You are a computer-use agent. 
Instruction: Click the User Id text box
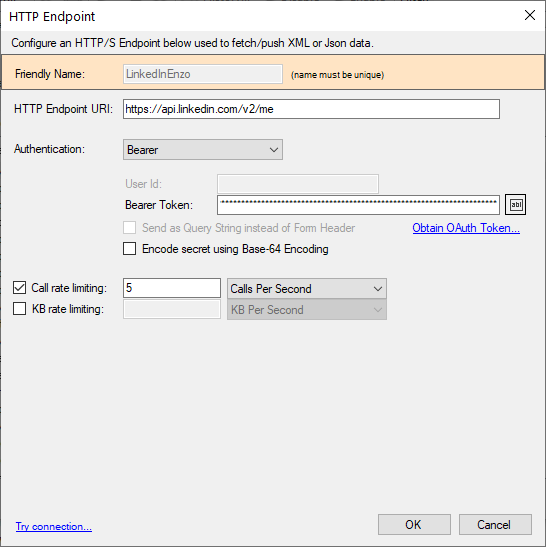298,184
